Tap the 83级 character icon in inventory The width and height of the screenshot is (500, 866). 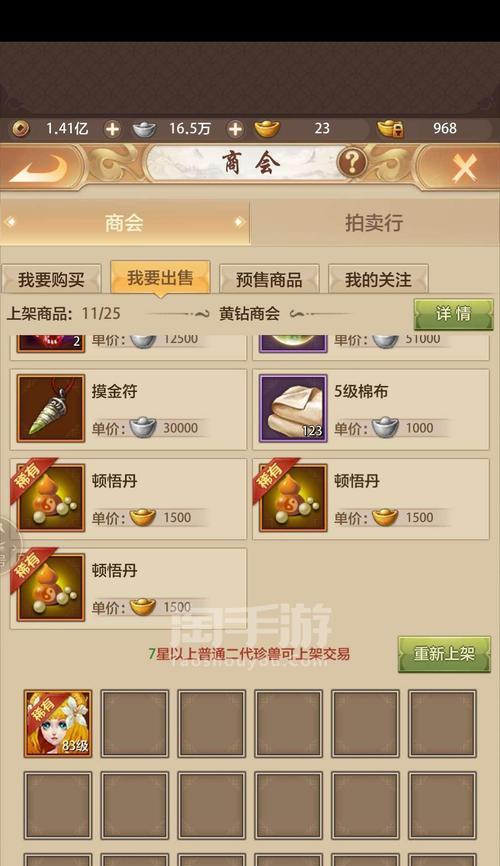(58, 723)
